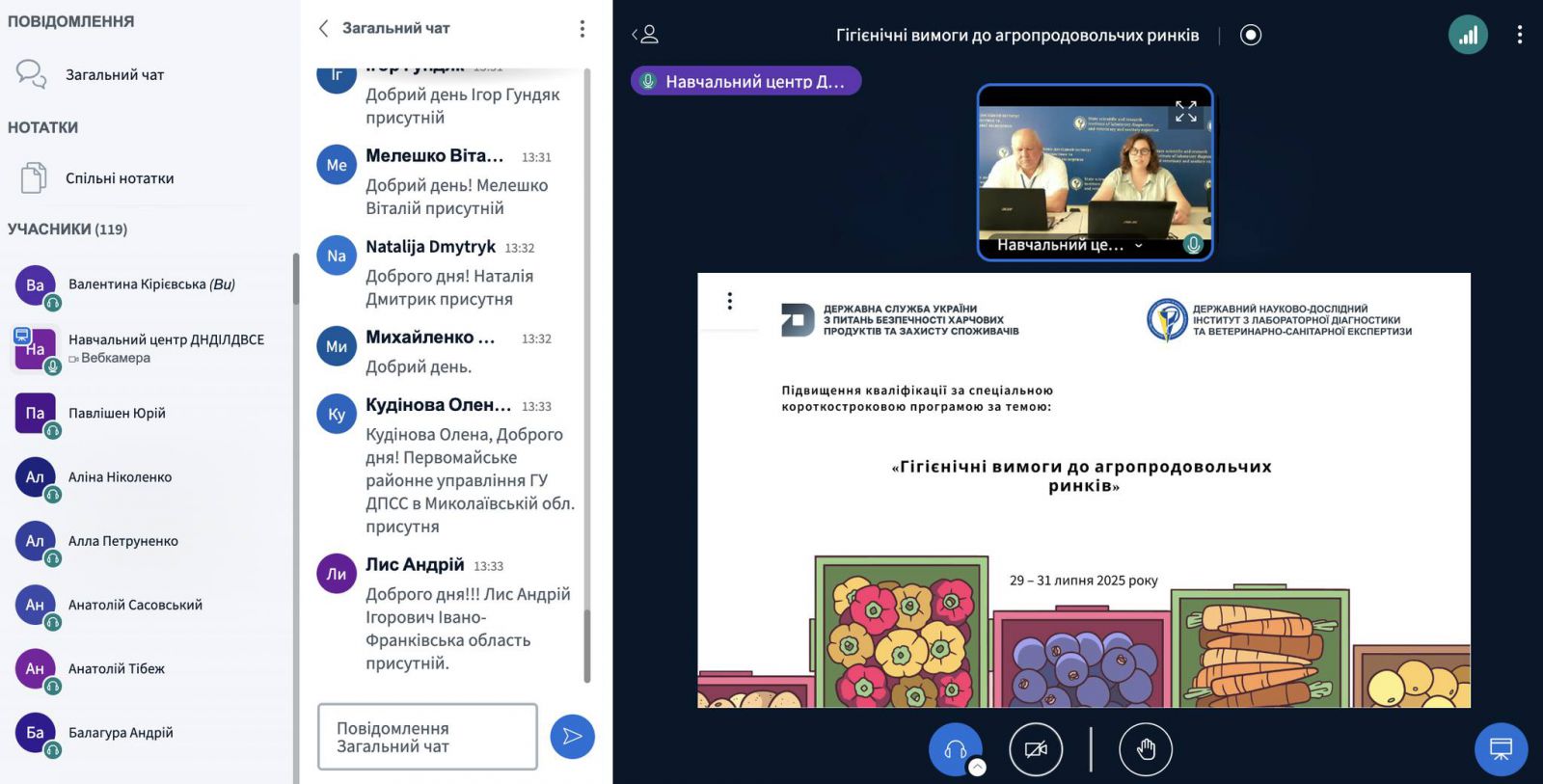Open Спільні нотатки shared notes

(119, 178)
